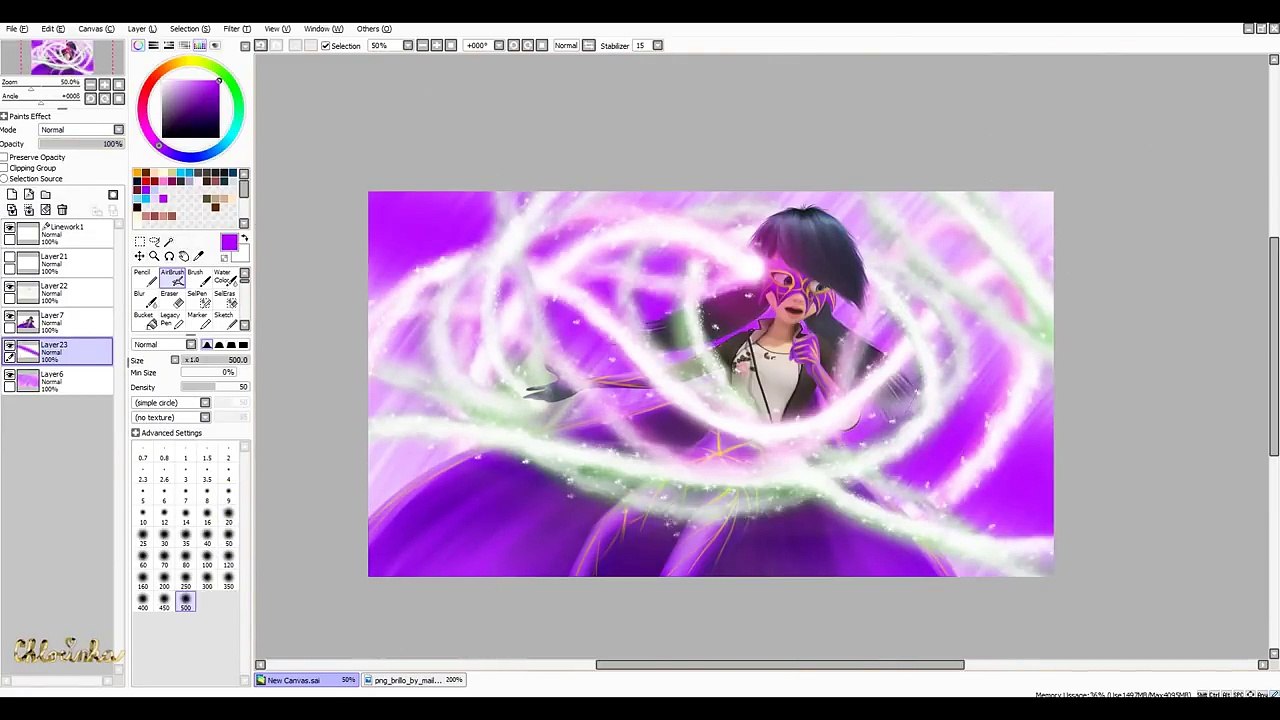This screenshot has width=1280, height=720.
Task: Open the simple circle brush shape dropdown
Action: tap(171, 403)
